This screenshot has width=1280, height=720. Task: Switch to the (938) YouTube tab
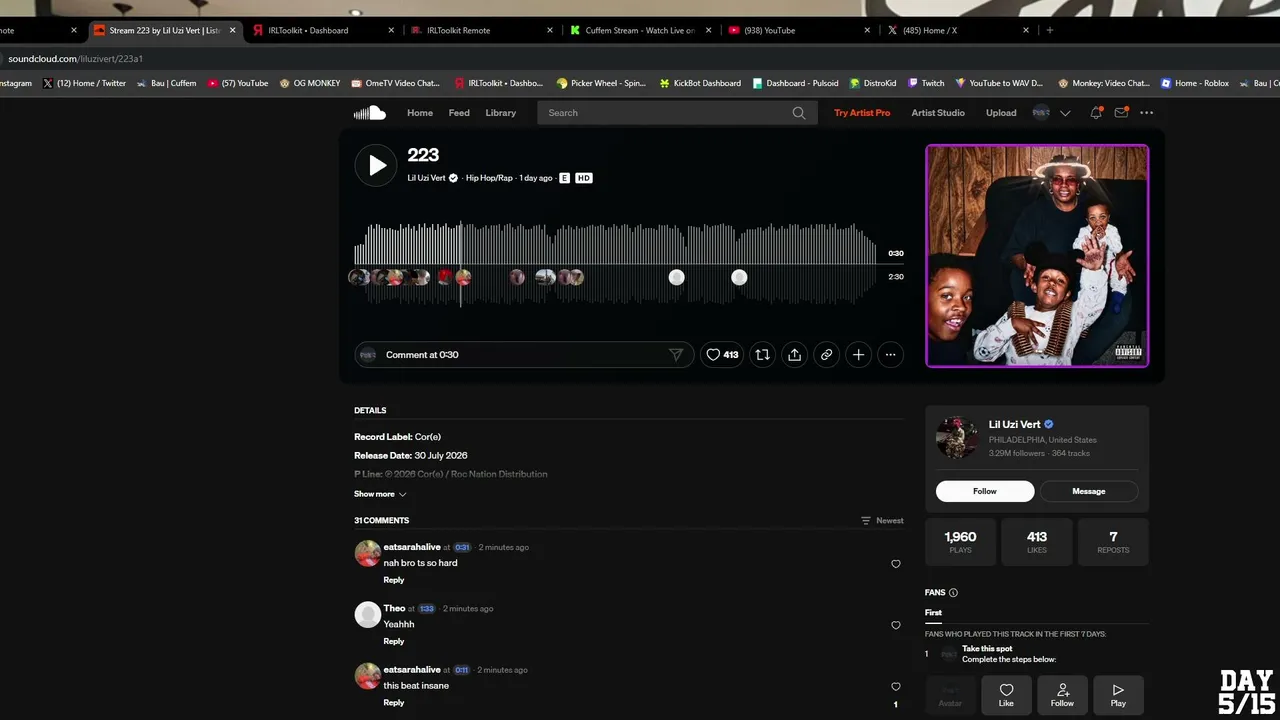point(801,30)
